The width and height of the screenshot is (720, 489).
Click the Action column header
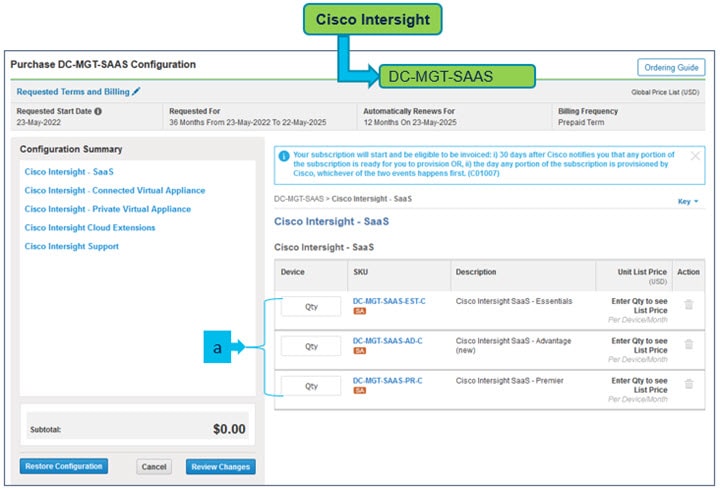[x=688, y=272]
